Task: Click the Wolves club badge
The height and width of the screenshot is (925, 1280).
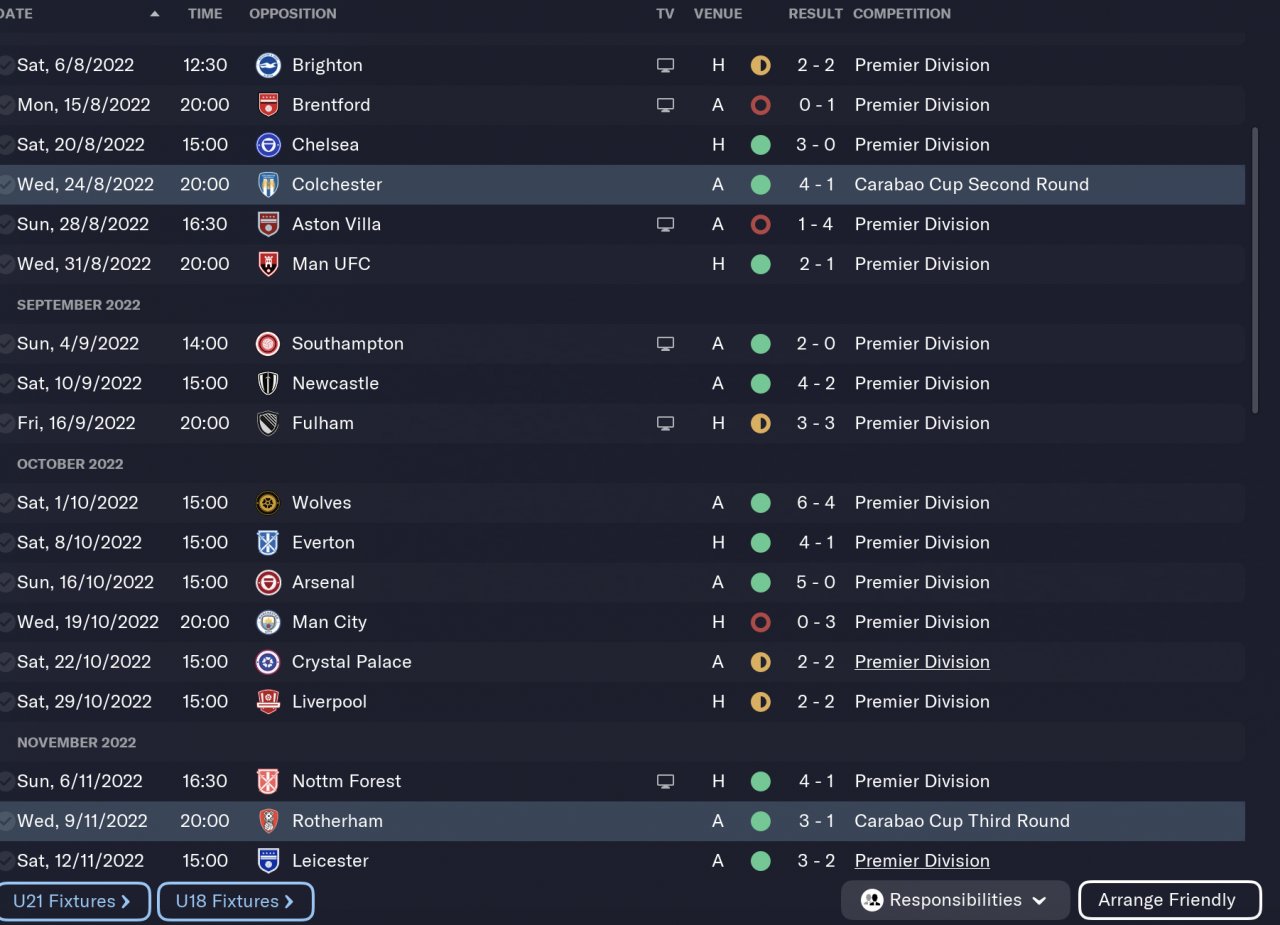Action: [x=268, y=503]
